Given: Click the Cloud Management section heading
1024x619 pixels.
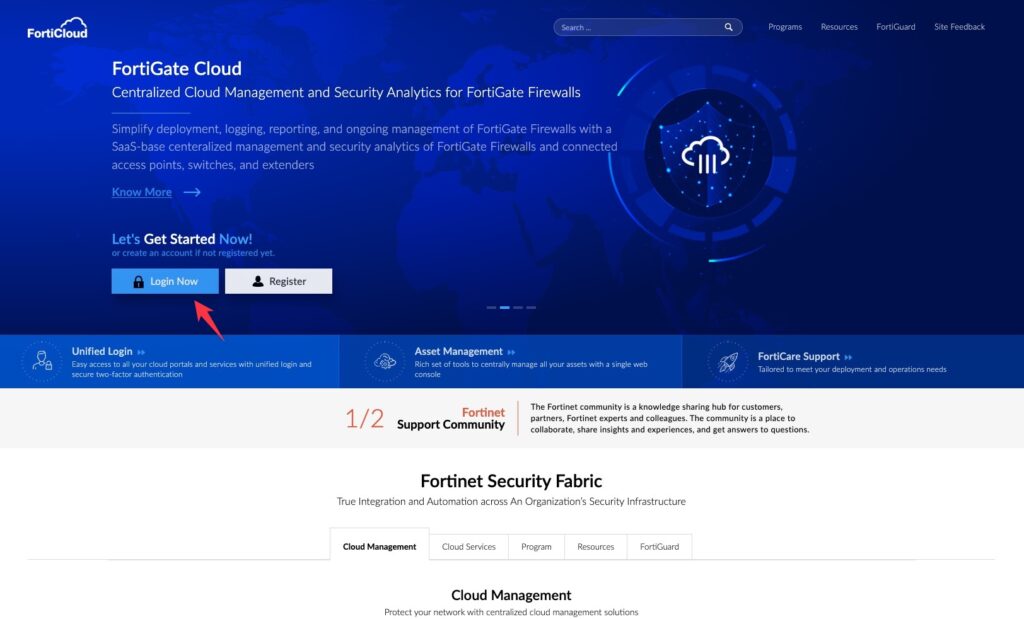Looking at the screenshot, I should pos(511,595).
